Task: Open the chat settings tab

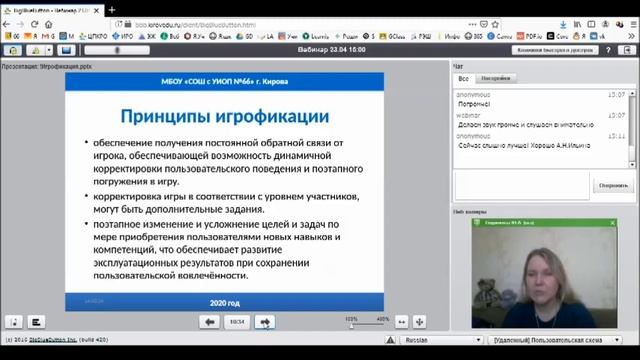Action: tap(496, 78)
